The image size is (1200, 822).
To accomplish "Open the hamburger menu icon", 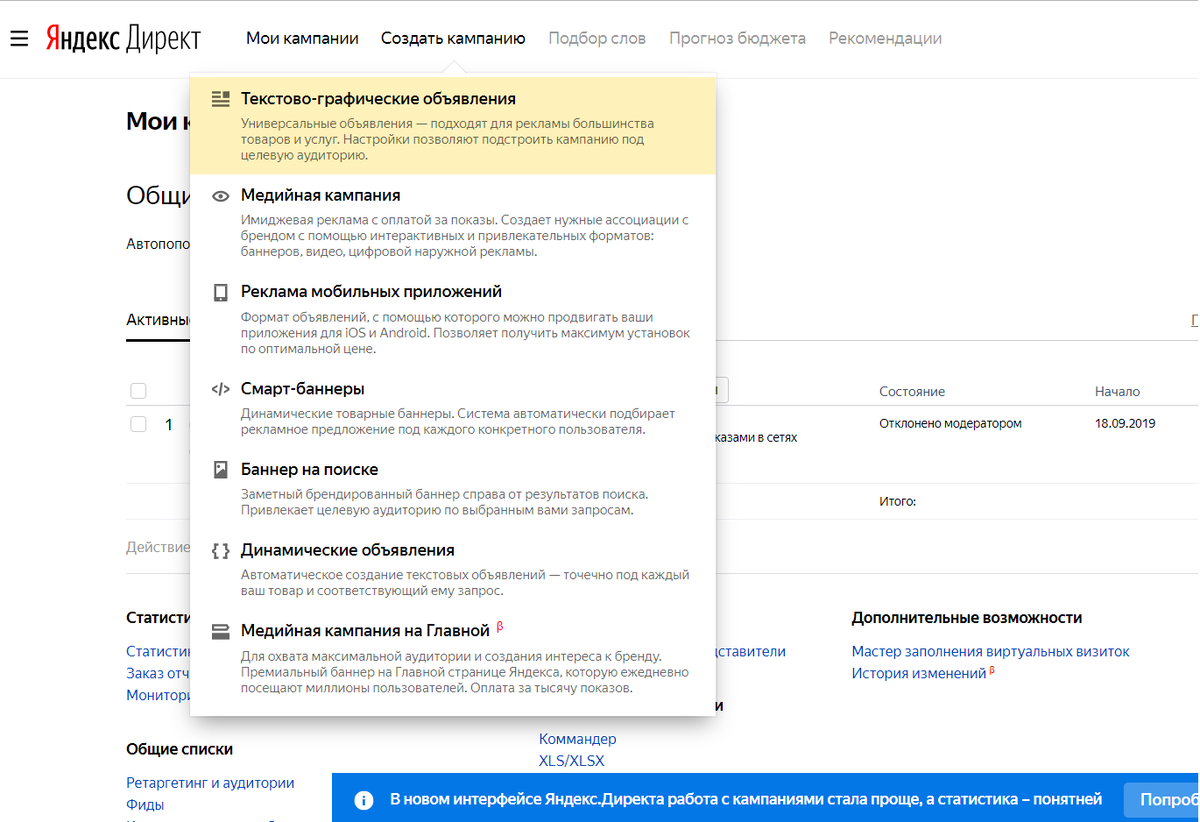I will point(18,39).
